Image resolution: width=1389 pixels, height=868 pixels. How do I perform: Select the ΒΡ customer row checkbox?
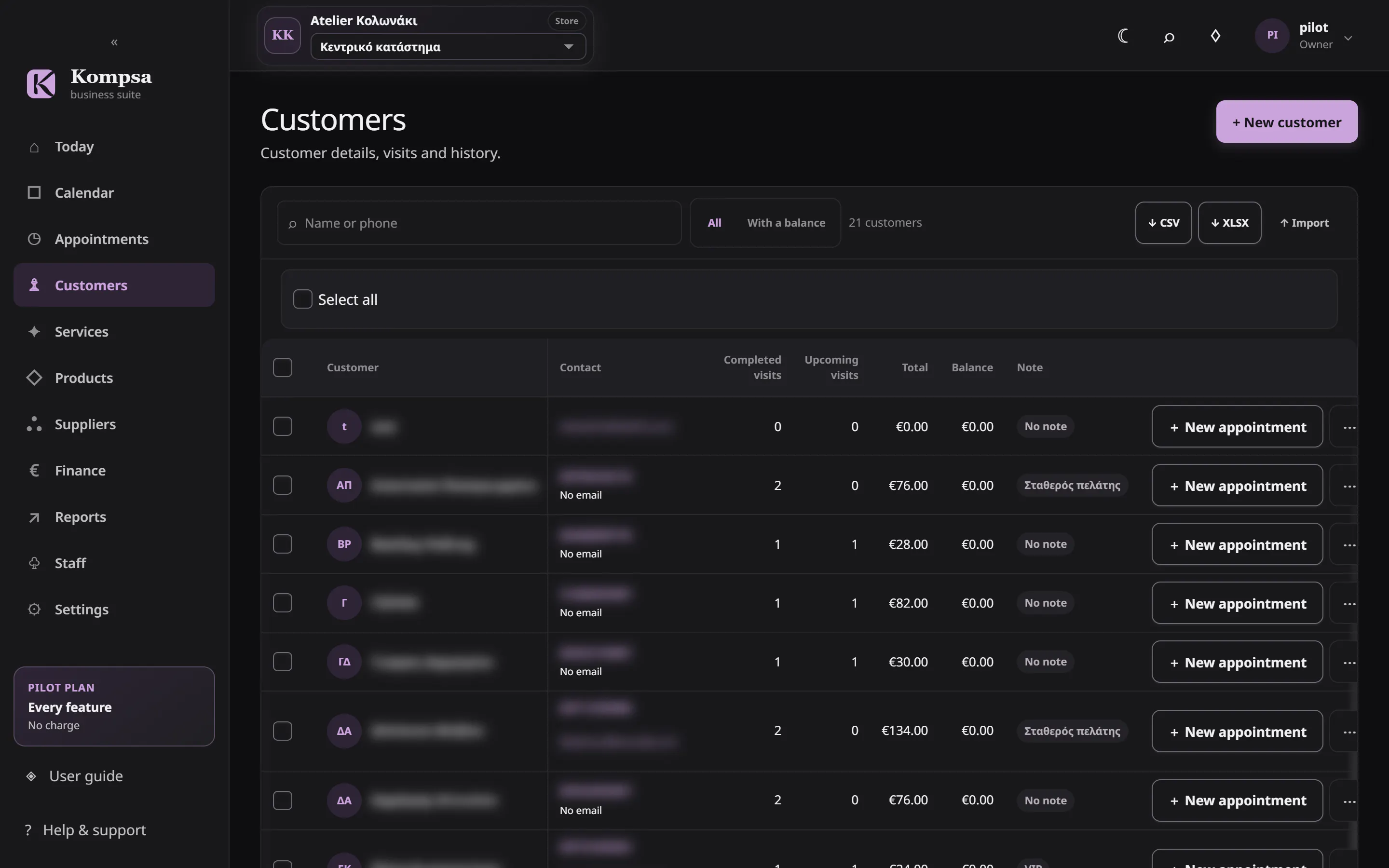coord(283,544)
